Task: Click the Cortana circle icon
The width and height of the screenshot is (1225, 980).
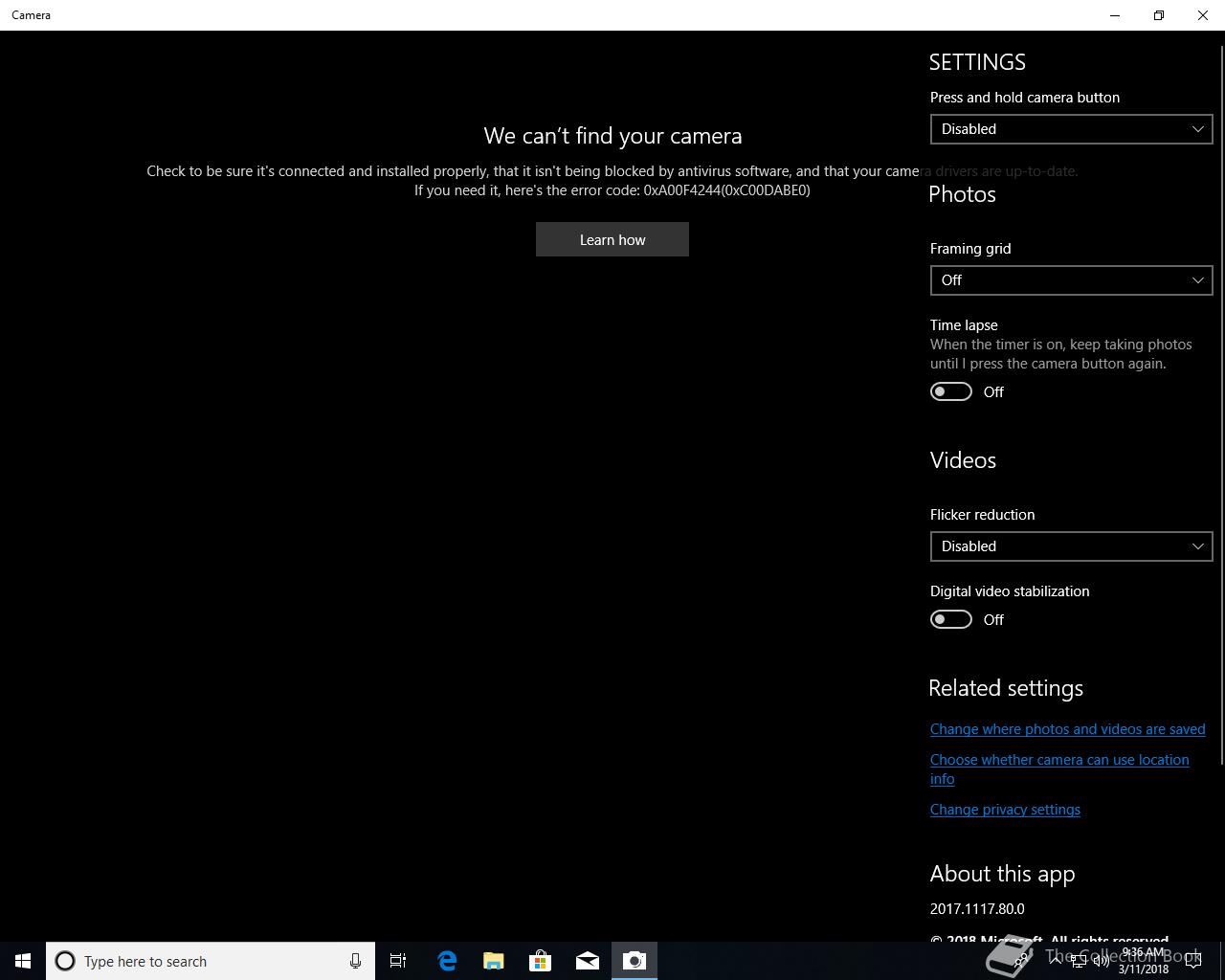Action: coord(65,961)
